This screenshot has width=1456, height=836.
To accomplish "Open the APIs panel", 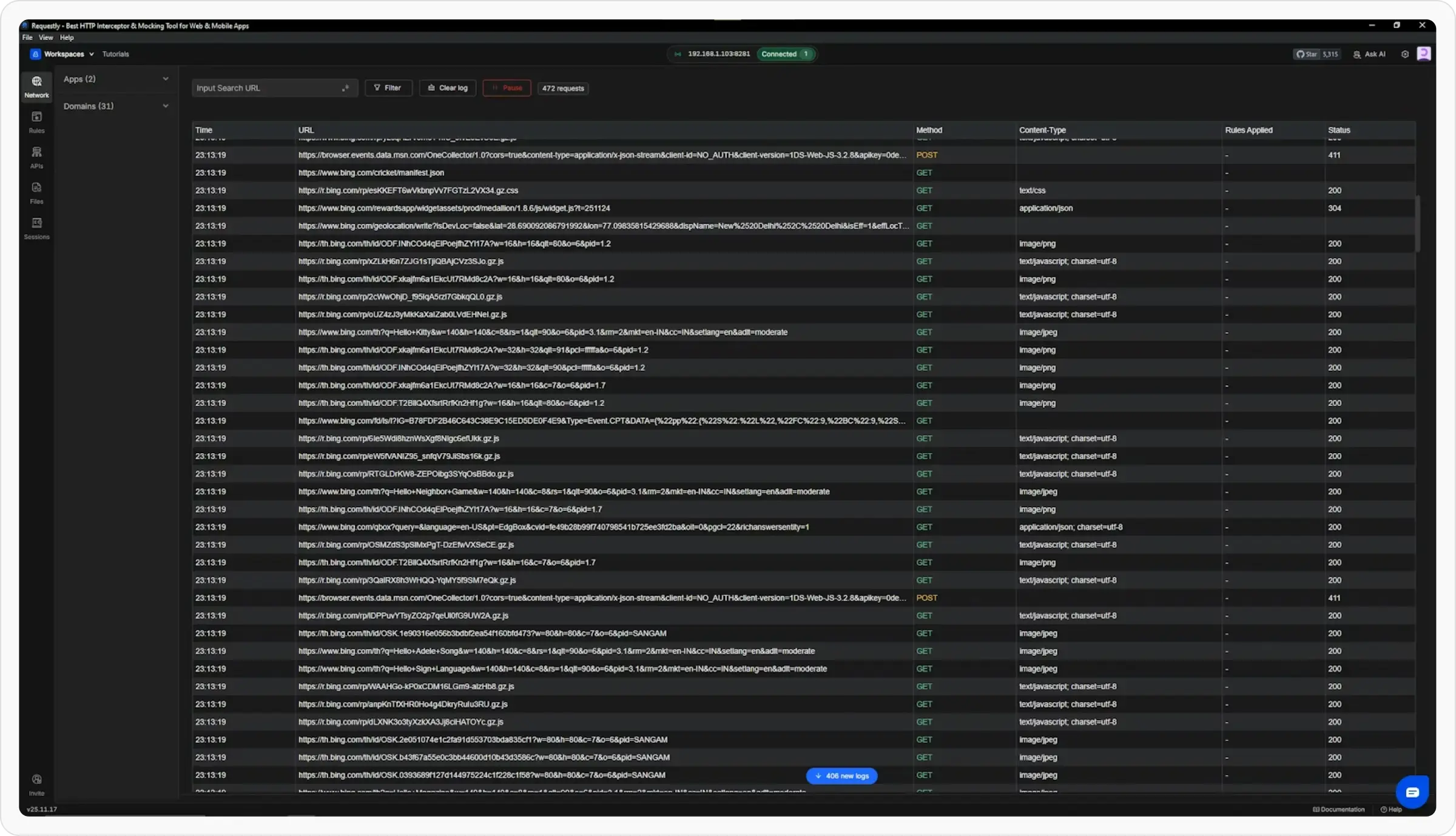I will [36, 157].
